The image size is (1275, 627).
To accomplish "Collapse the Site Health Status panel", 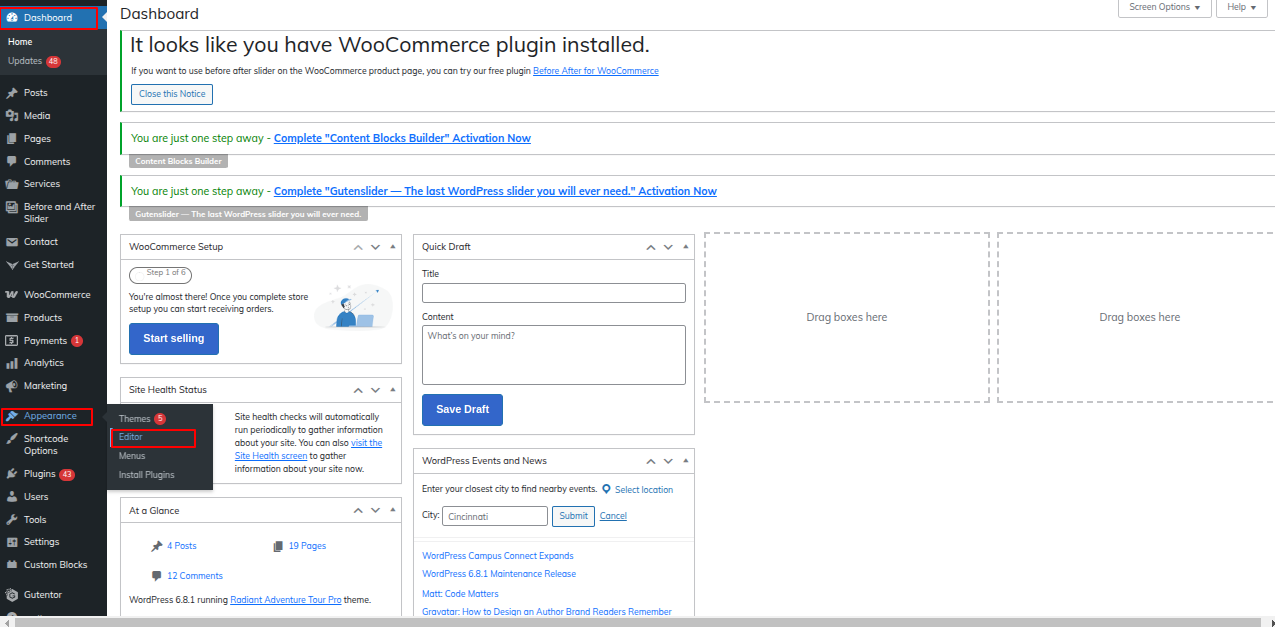I will pos(393,390).
